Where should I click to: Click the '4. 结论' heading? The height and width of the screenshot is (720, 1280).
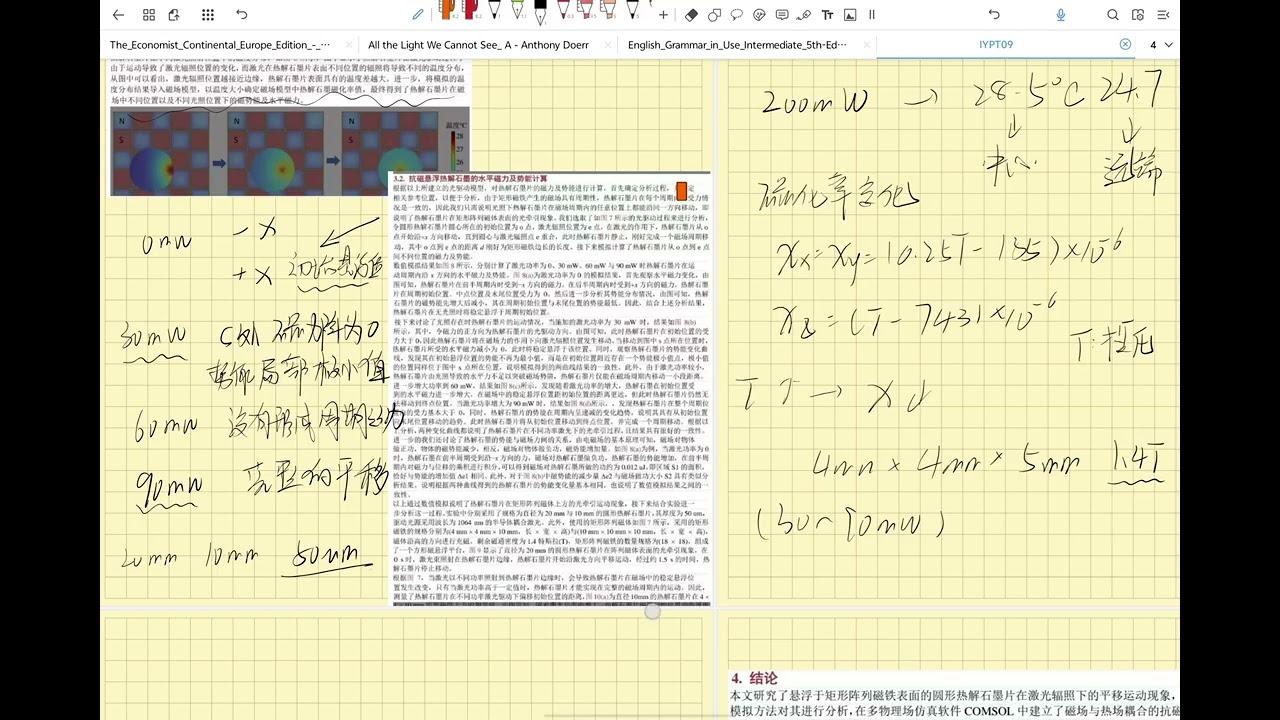click(754, 678)
